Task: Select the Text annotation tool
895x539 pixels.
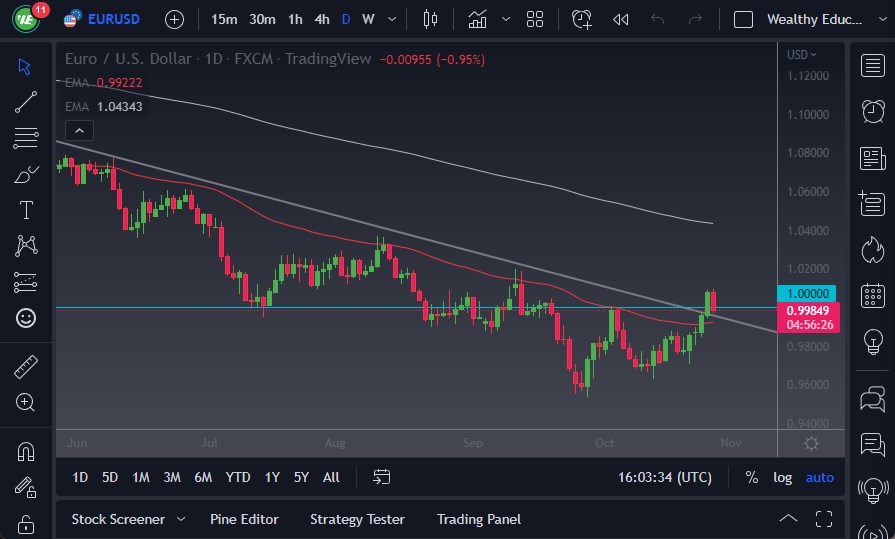Action: (26, 210)
